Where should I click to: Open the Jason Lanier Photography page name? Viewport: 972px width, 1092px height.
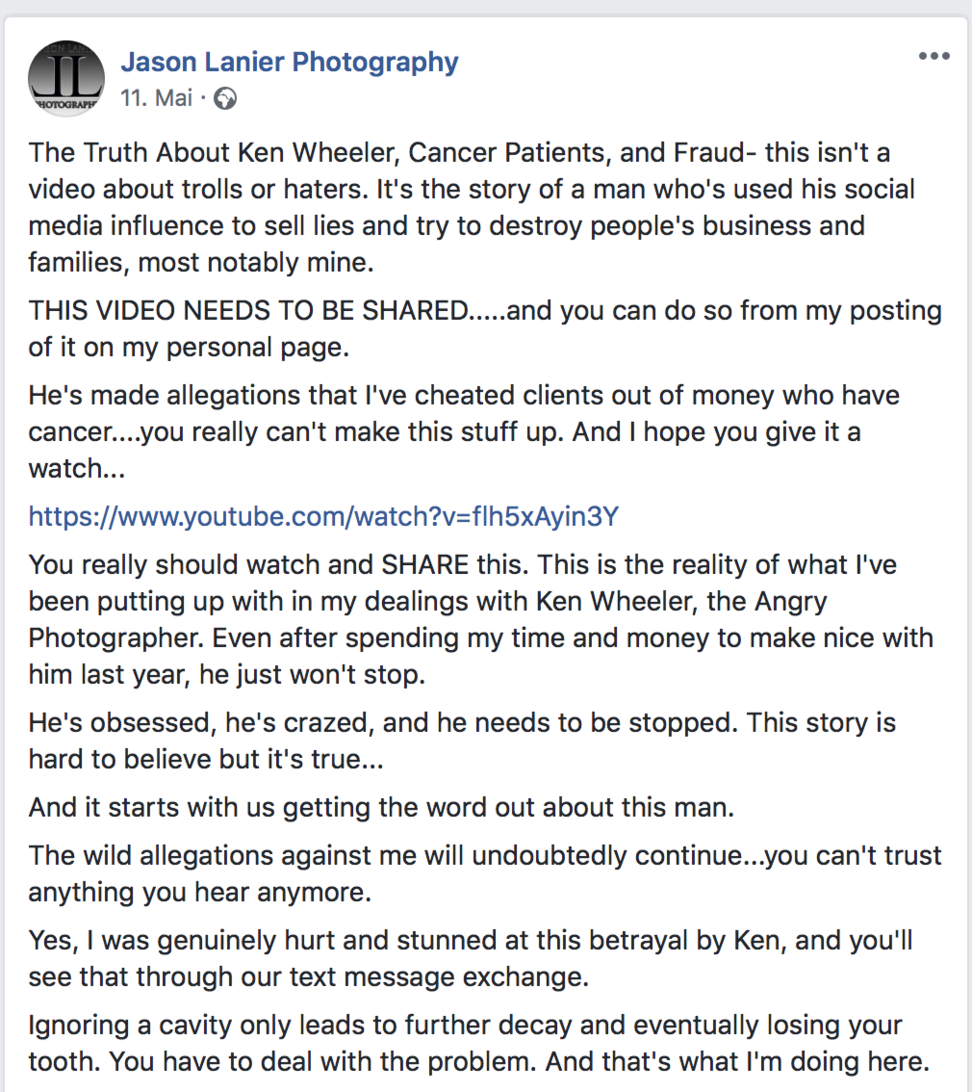(x=289, y=62)
